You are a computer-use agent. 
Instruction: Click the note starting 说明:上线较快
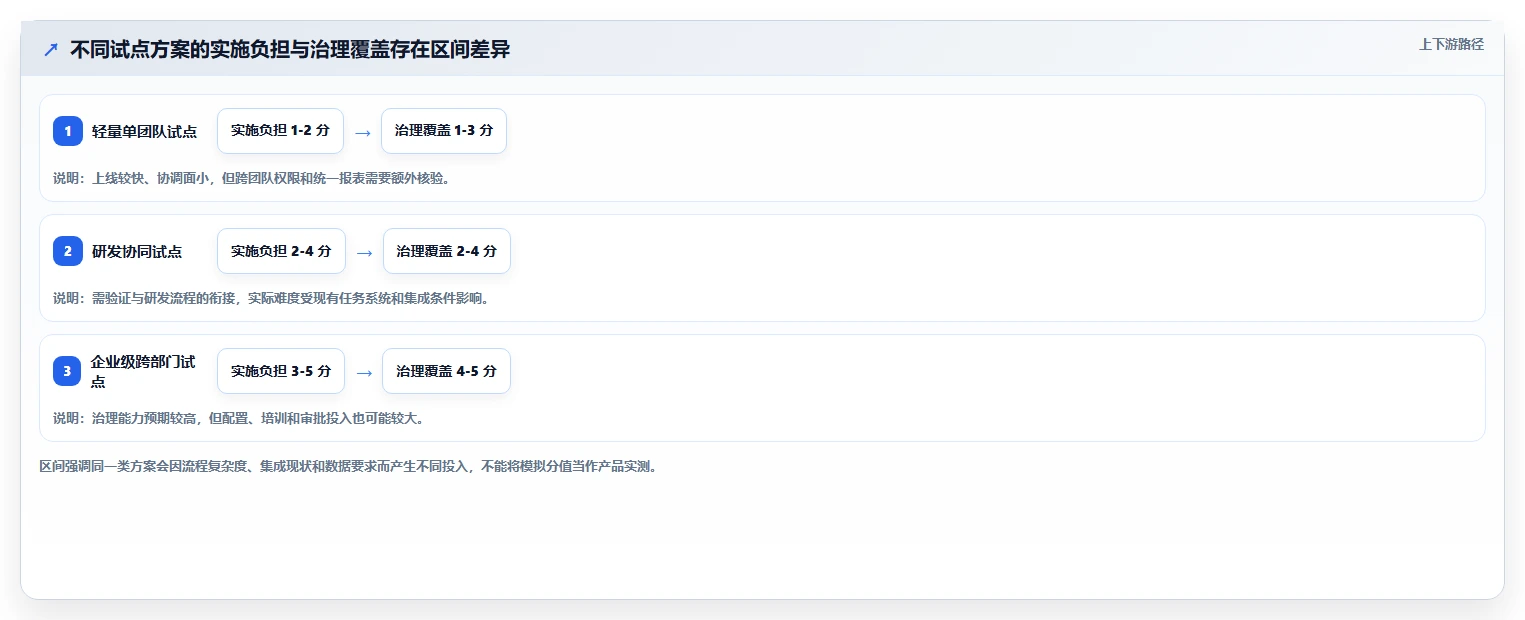point(251,178)
